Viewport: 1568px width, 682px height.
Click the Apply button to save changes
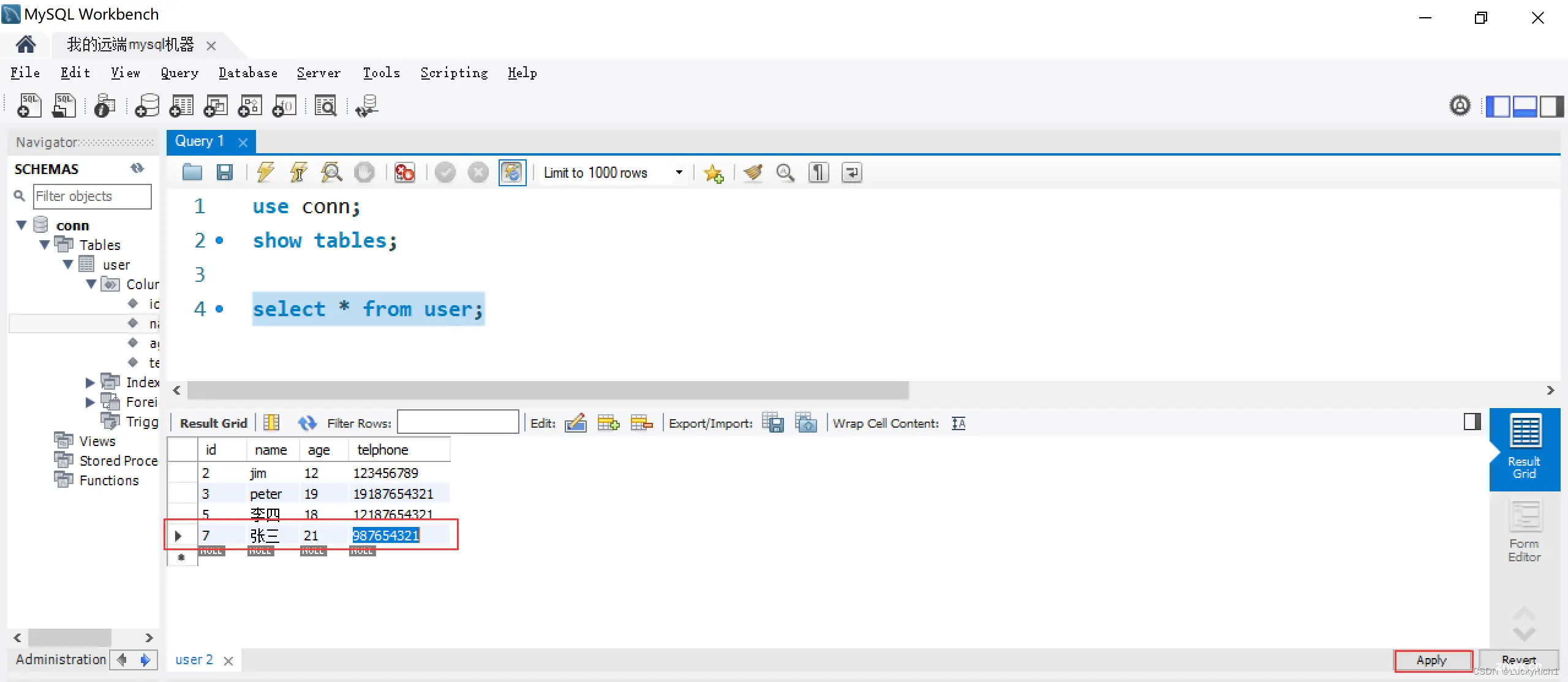tap(1432, 659)
